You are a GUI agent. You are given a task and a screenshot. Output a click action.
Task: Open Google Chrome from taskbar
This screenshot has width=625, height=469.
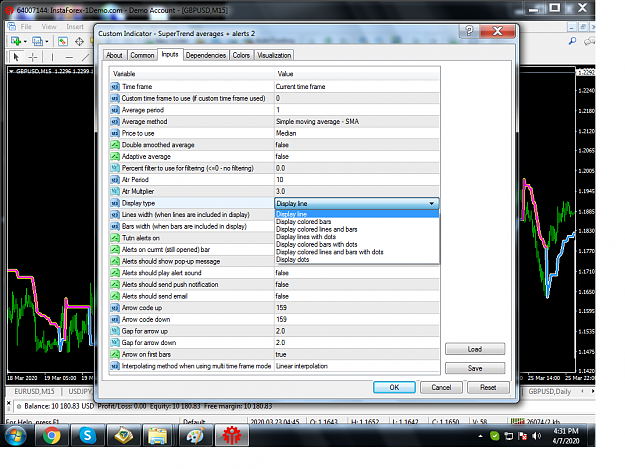(52, 435)
